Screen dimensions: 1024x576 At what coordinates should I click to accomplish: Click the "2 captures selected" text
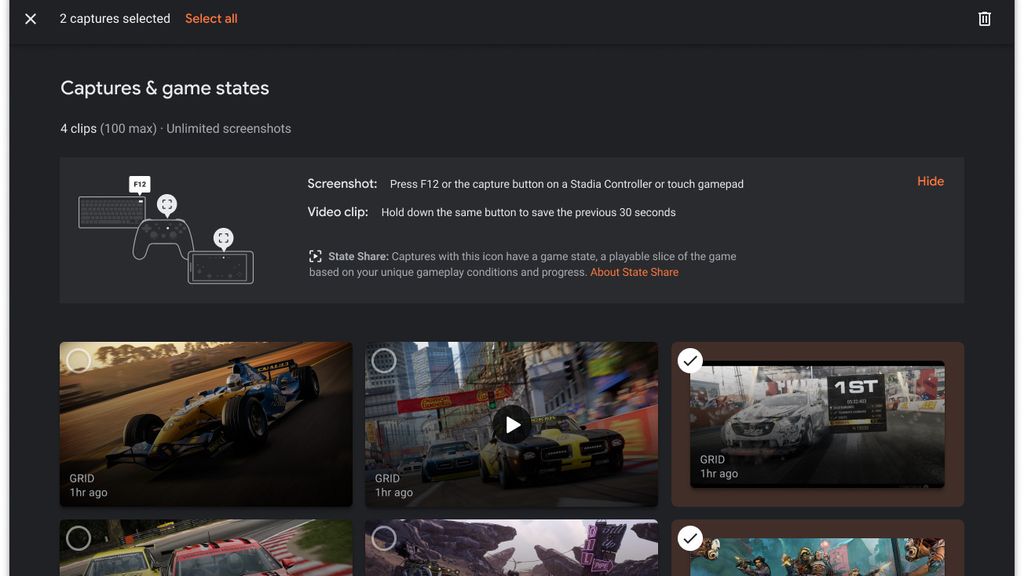tap(115, 19)
